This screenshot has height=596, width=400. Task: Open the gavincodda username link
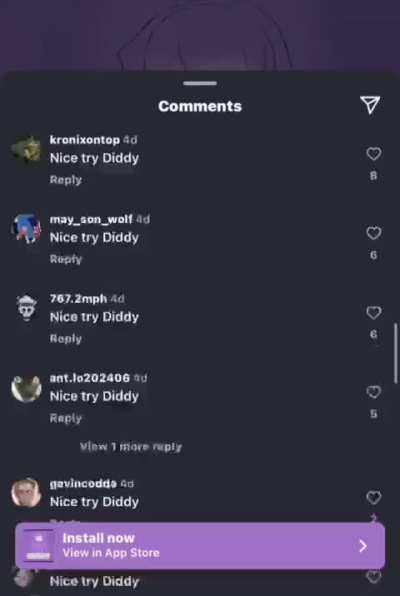coord(83,483)
